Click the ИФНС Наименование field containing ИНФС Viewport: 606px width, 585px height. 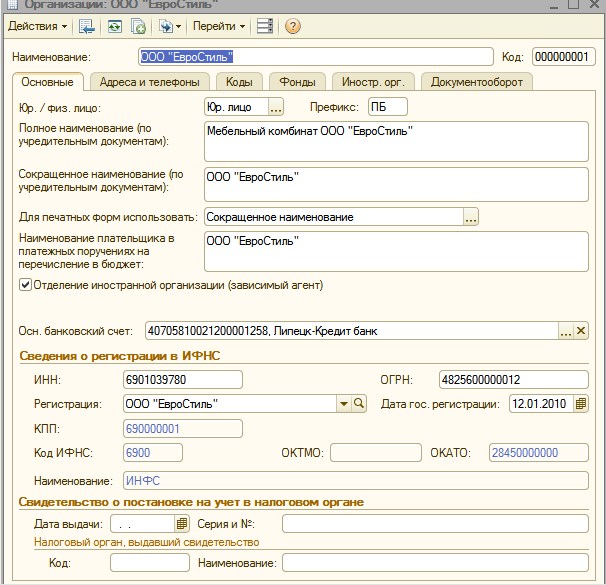pyautogui.click(x=356, y=481)
